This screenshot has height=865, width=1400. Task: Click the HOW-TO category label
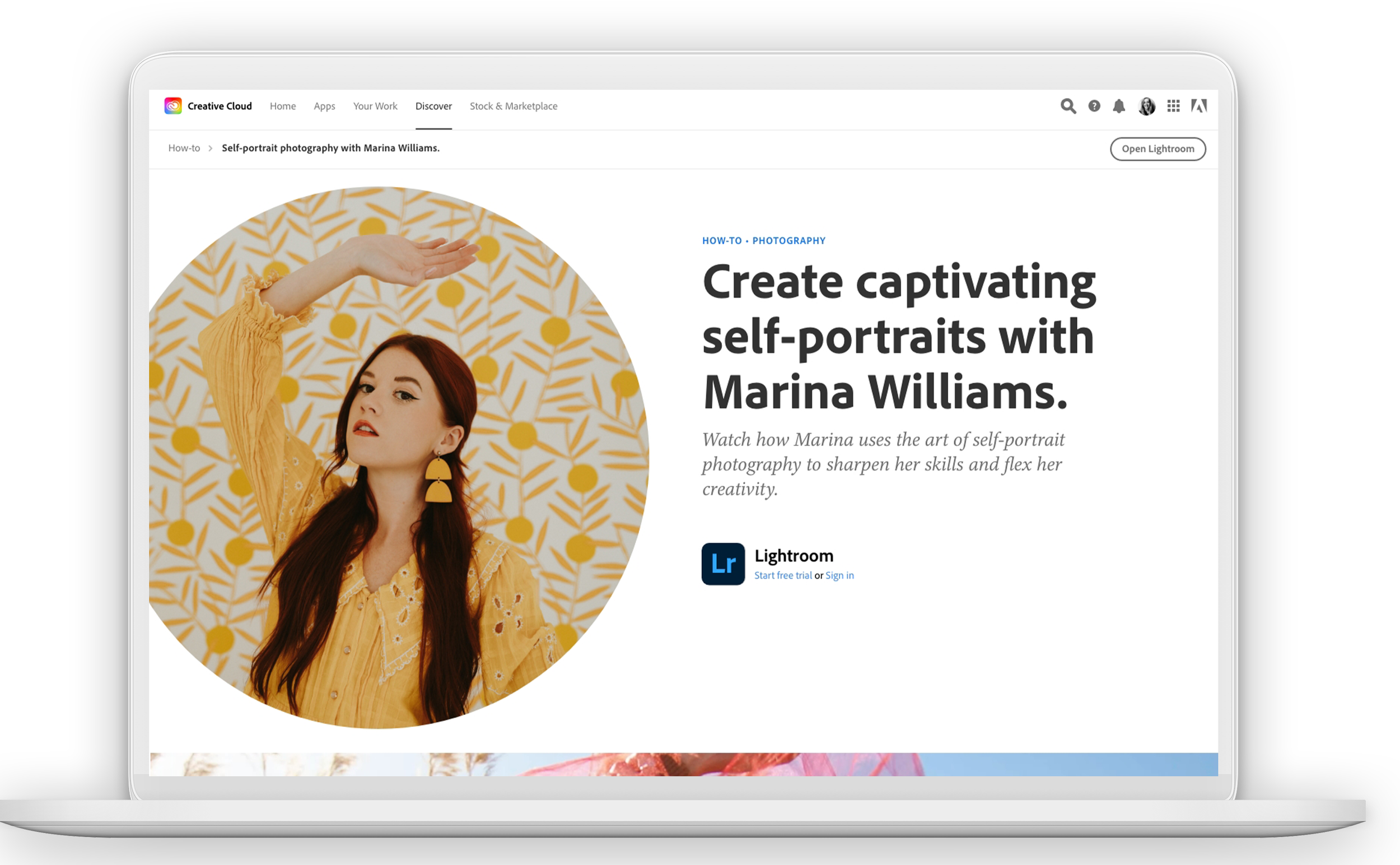(722, 240)
